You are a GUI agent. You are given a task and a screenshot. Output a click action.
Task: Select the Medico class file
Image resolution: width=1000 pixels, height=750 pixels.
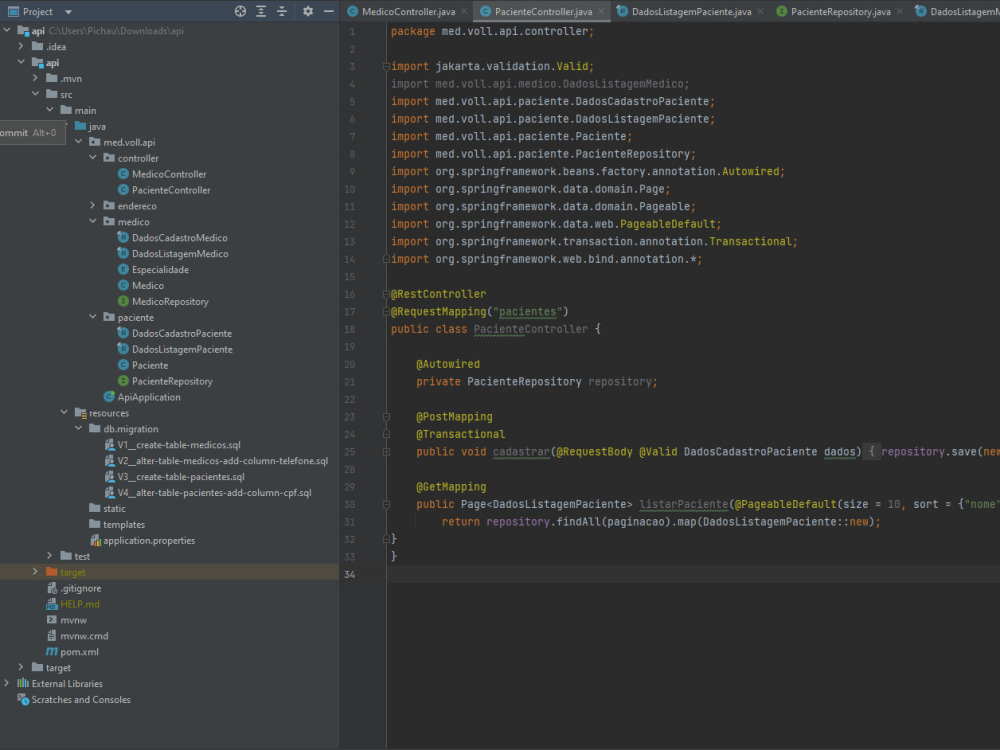point(147,286)
